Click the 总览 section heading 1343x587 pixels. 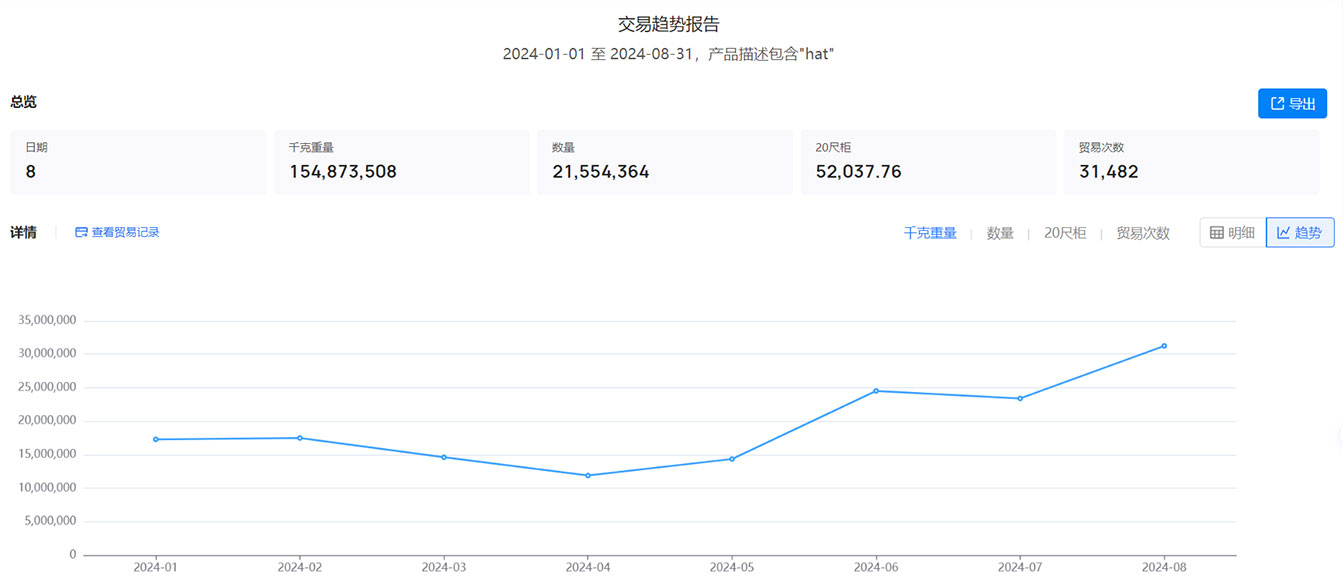click(x=24, y=102)
